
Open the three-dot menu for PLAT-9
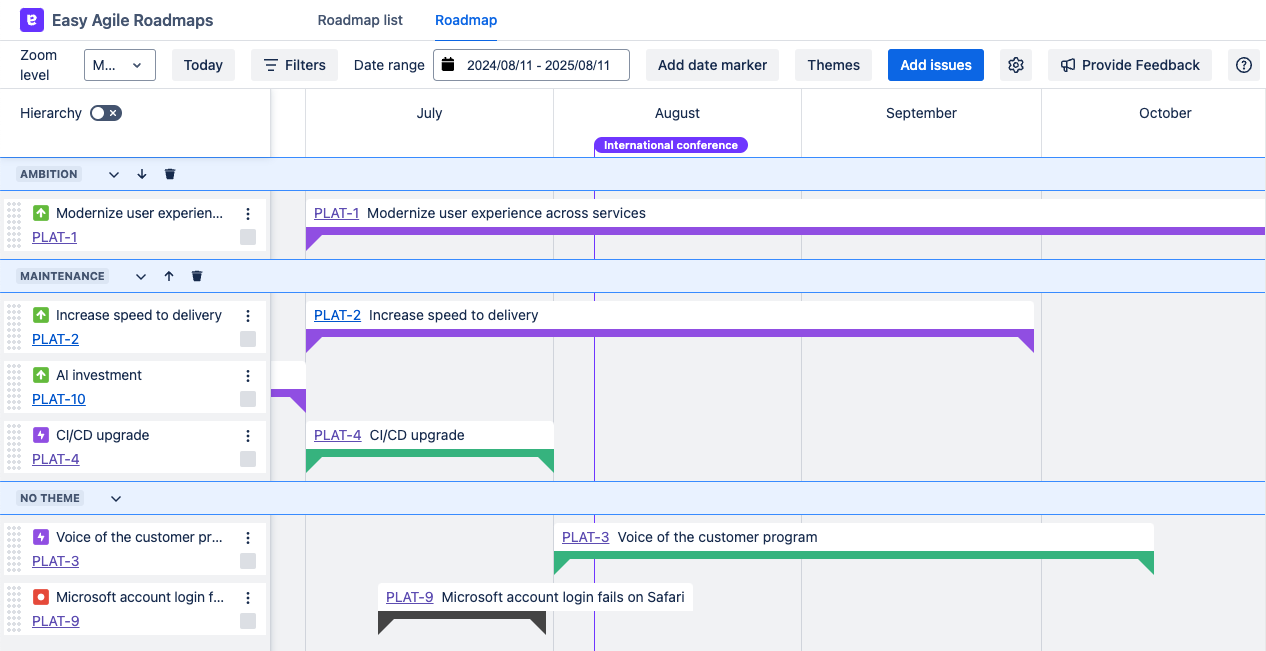(248, 597)
